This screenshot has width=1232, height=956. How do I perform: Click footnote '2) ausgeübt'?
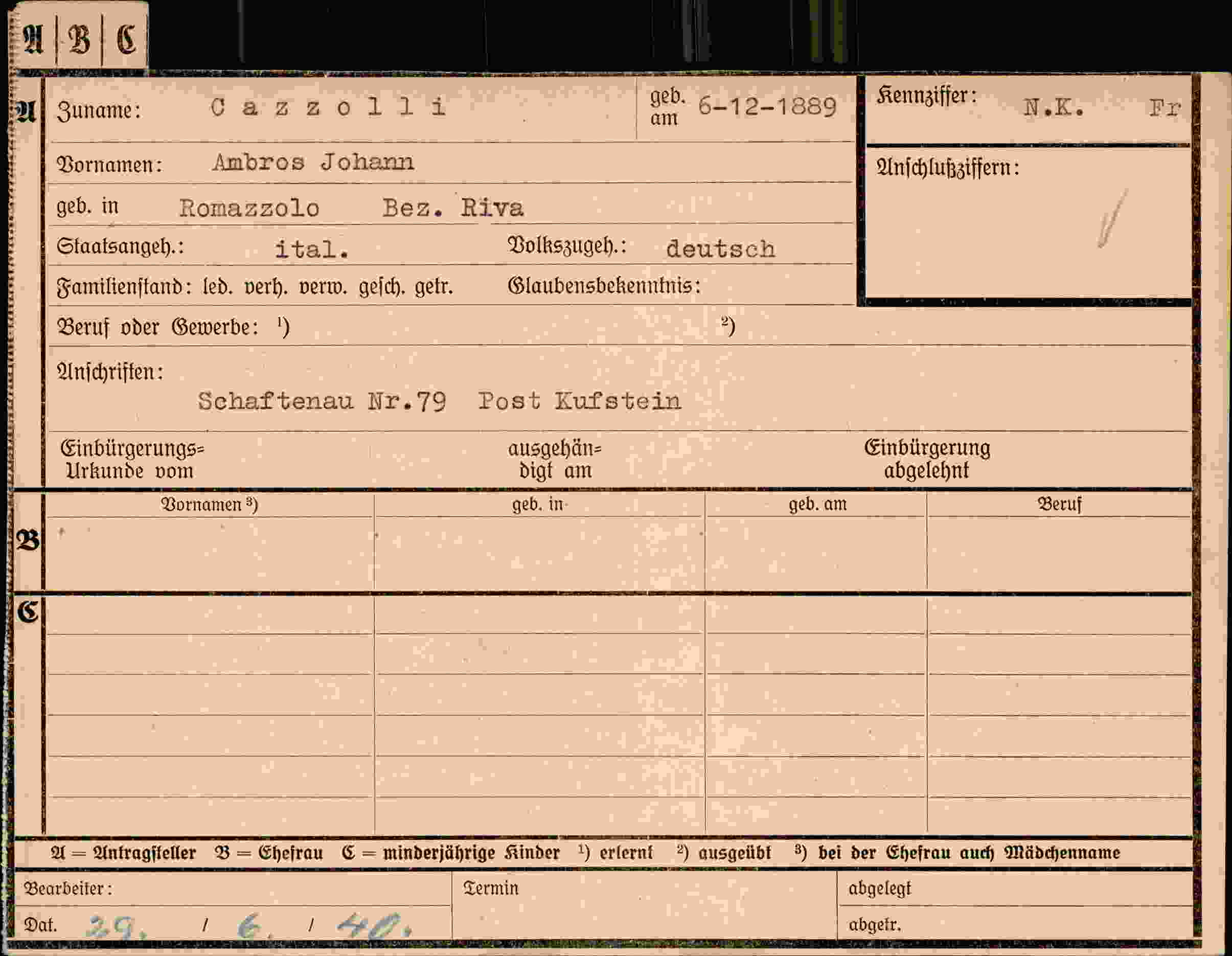(724, 853)
